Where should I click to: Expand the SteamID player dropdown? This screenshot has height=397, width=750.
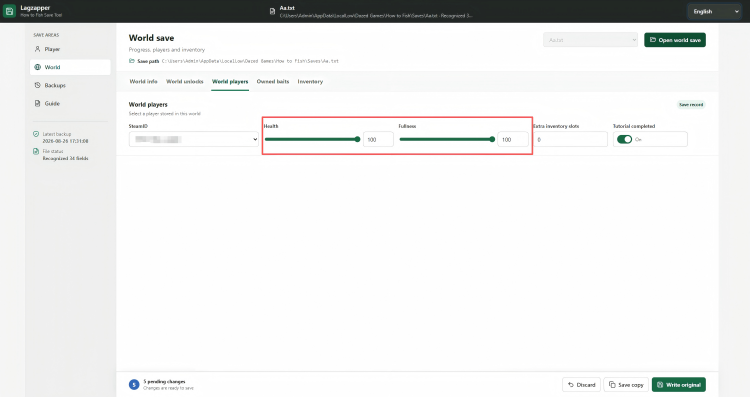(x=194, y=139)
